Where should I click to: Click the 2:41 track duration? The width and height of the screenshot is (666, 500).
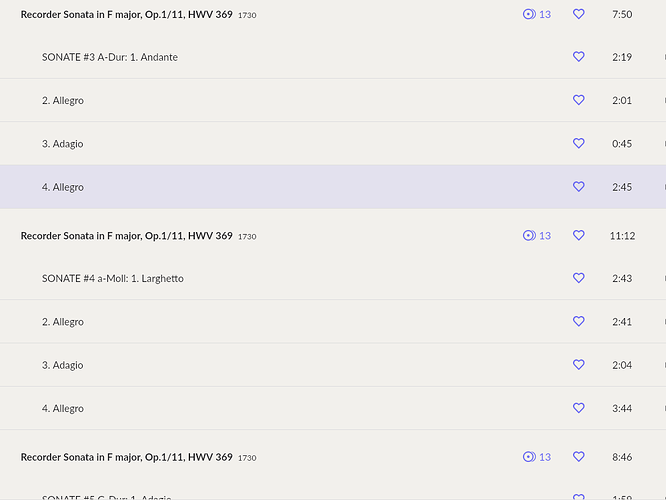tap(622, 322)
